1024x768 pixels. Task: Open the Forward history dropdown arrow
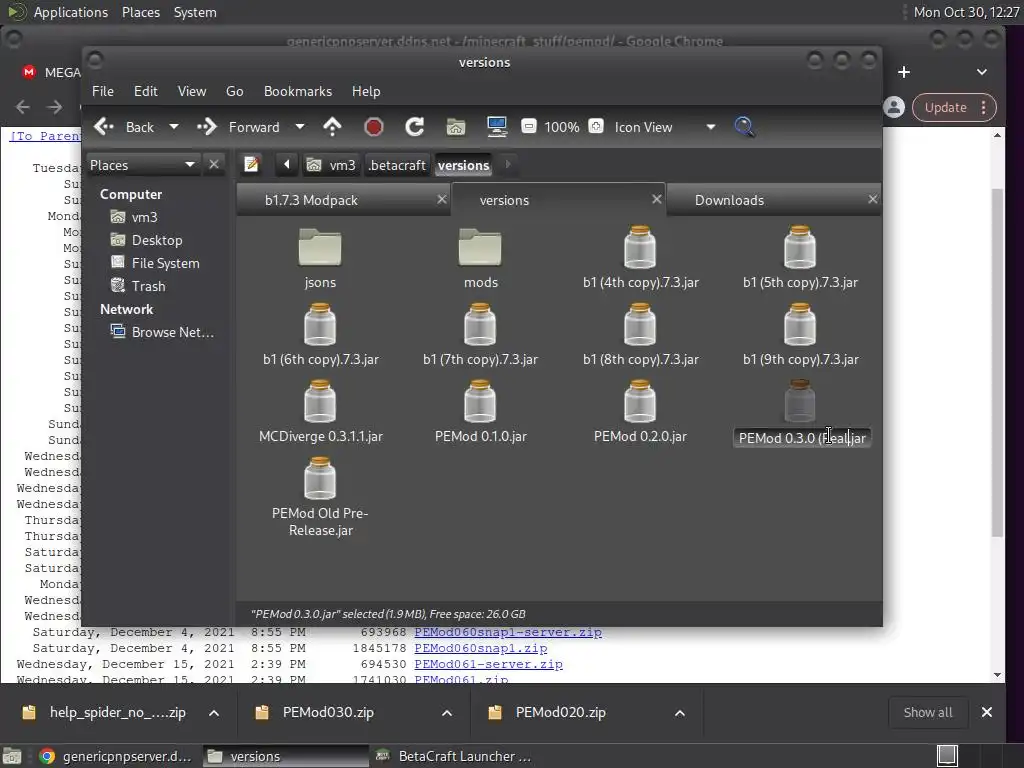(300, 127)
